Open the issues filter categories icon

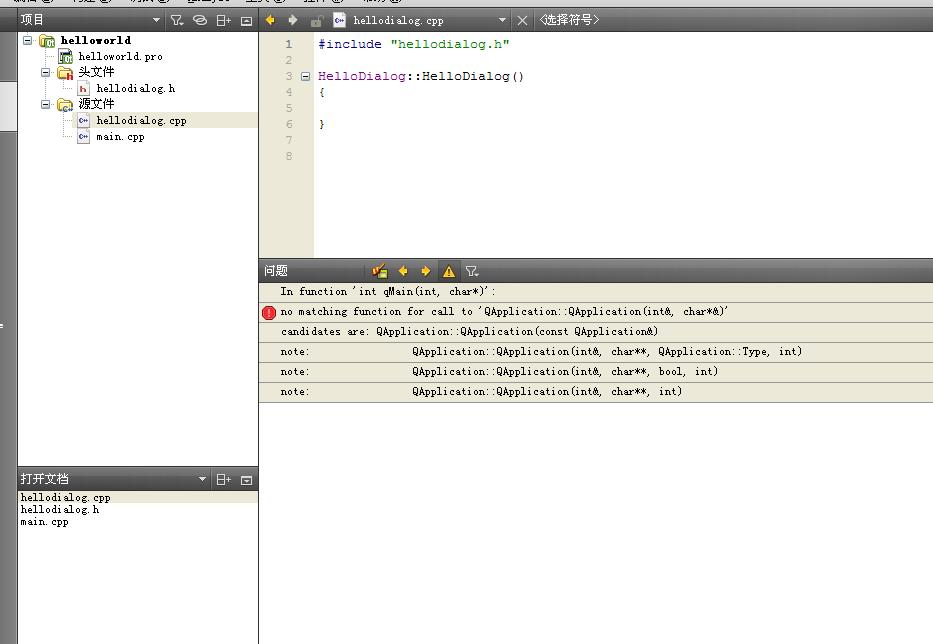pyautogui.click(x=472, y=271)
